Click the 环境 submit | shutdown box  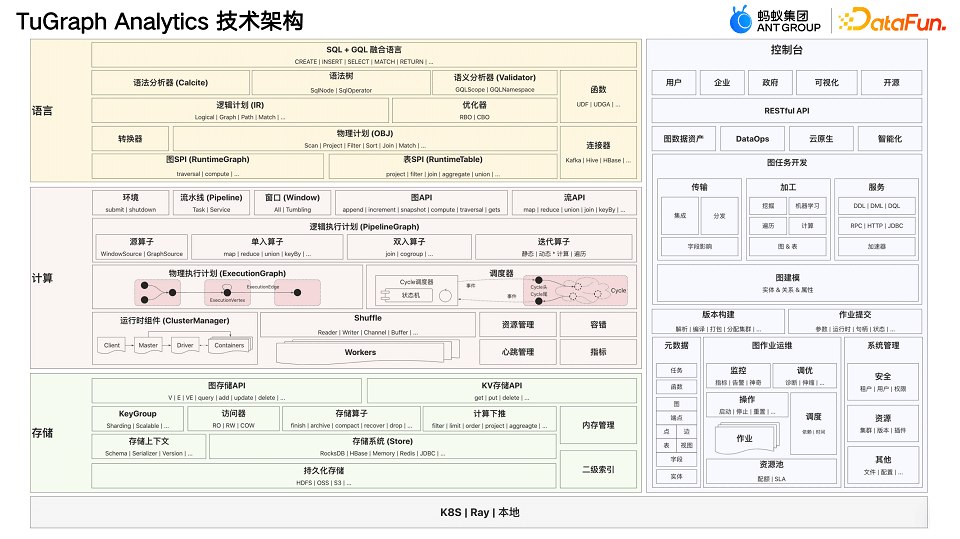click(130, 203)
